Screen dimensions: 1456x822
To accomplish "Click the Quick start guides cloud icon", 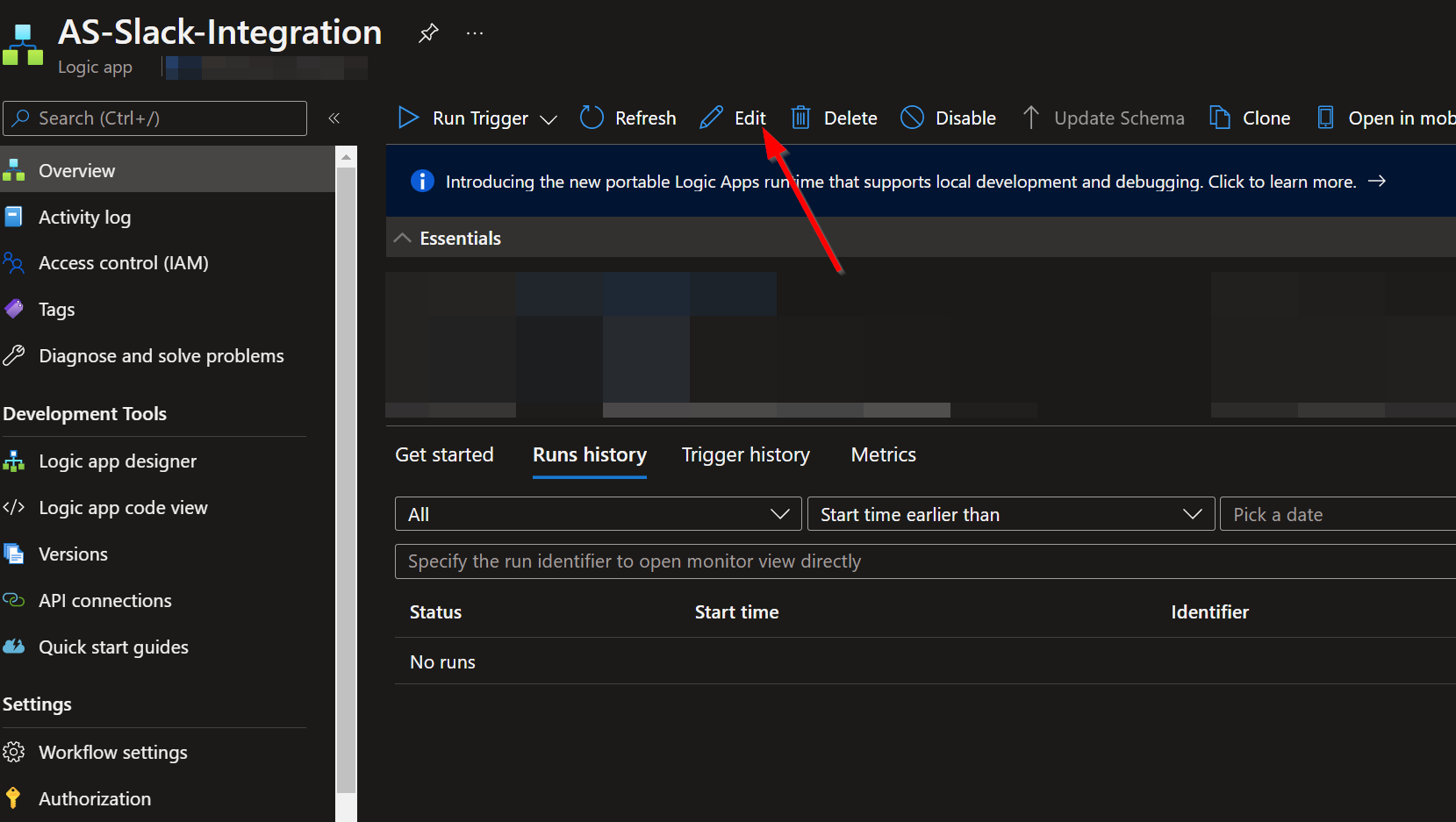I will [x=13, y=647].
